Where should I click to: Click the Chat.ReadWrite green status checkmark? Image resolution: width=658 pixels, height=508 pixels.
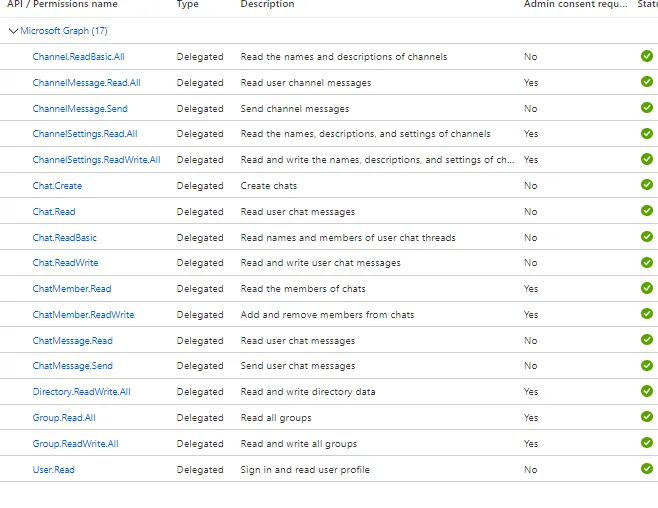647,262
